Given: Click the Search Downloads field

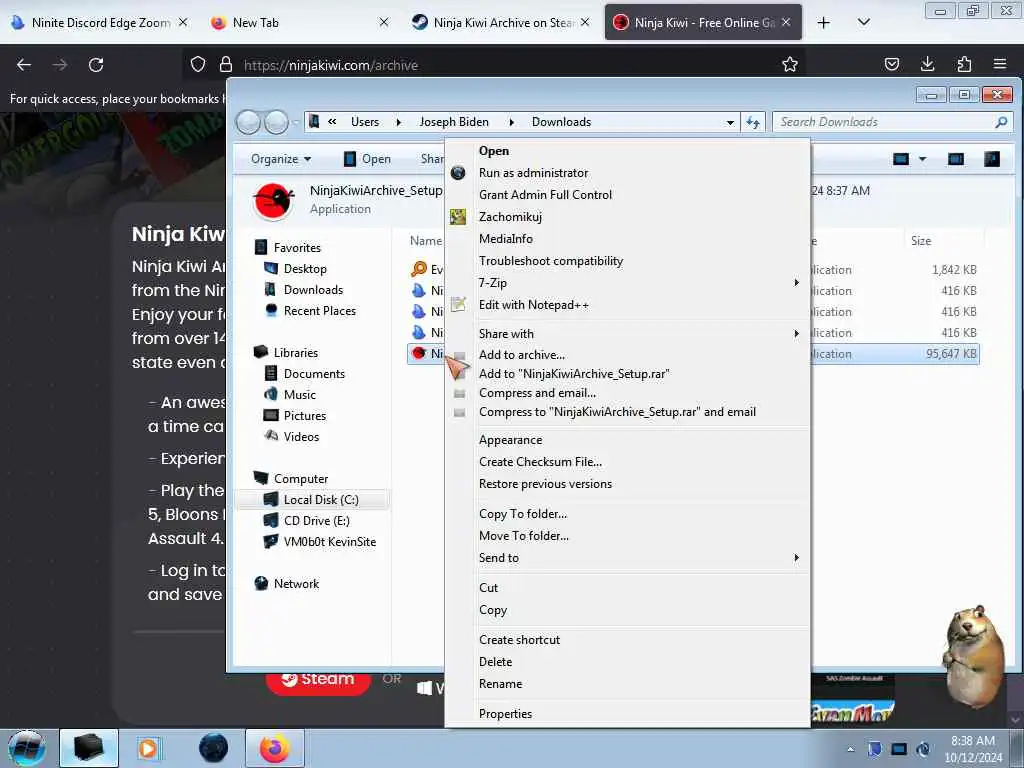Looking at the screenshot, I should pos(892,122).
